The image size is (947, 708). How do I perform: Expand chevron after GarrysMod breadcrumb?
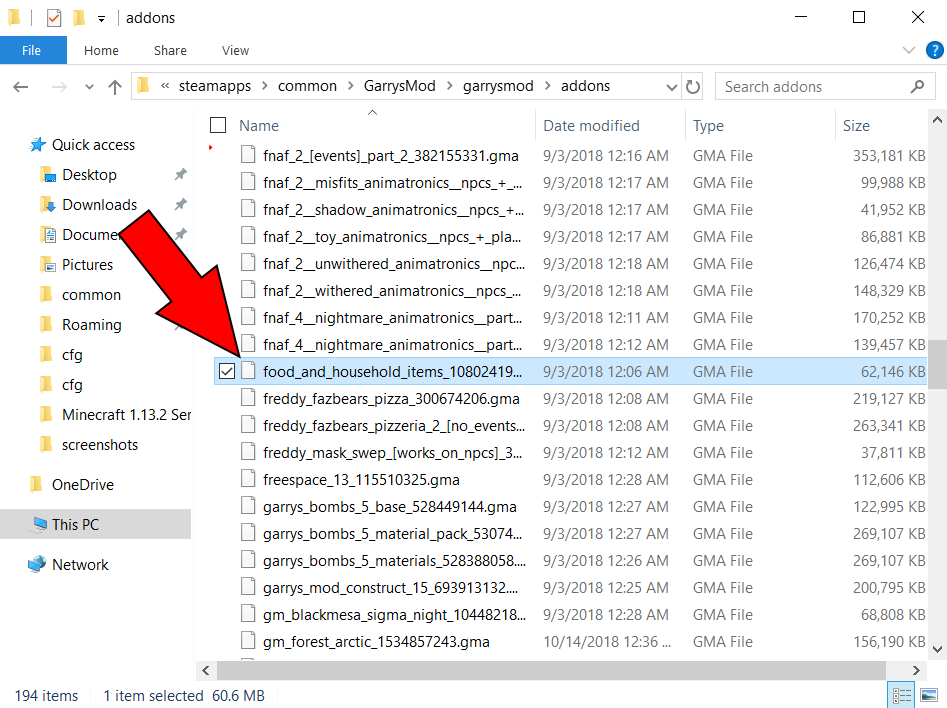[450, 86]
